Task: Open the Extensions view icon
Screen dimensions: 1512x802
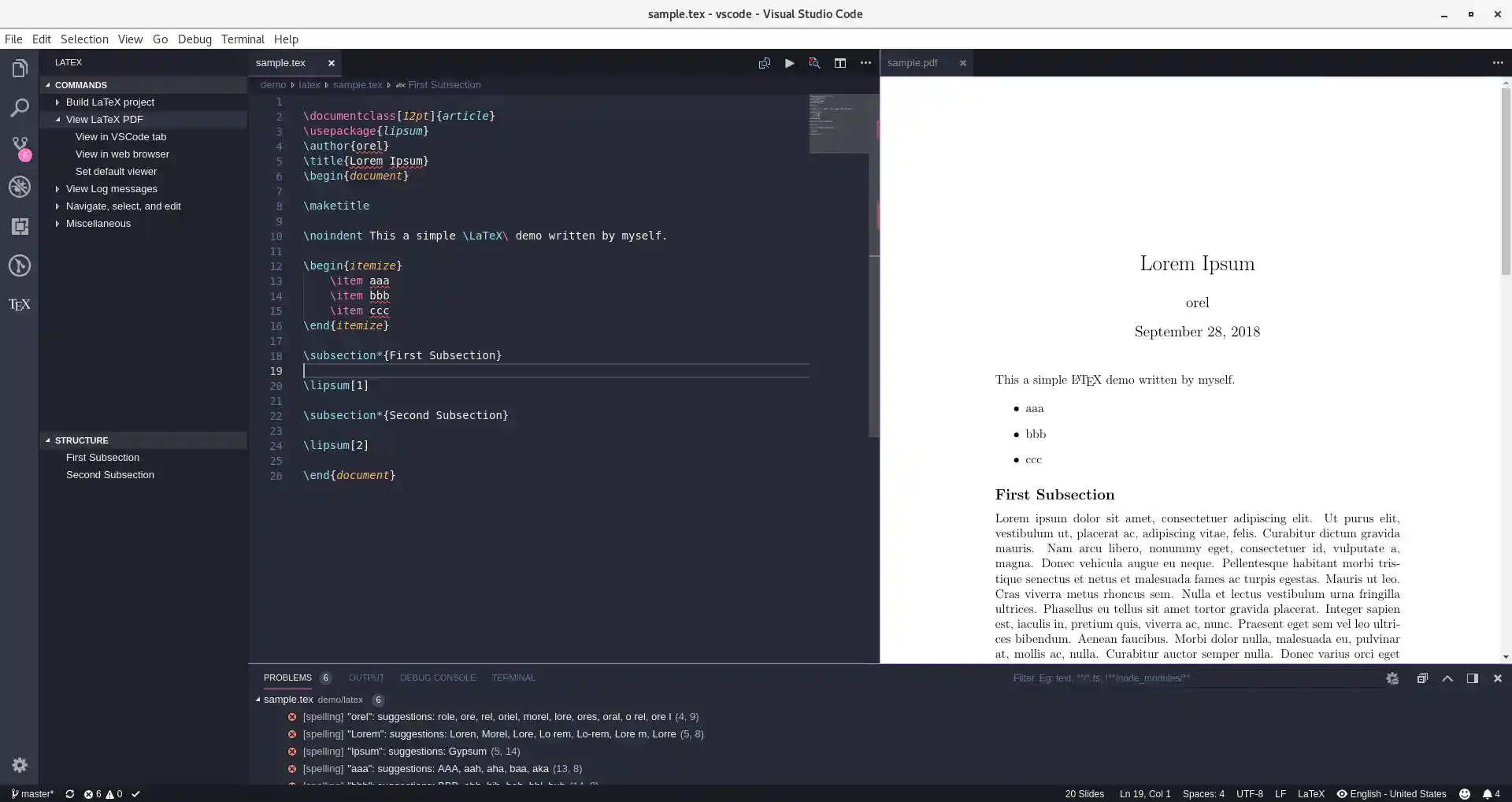Action: tap(20, 226)
